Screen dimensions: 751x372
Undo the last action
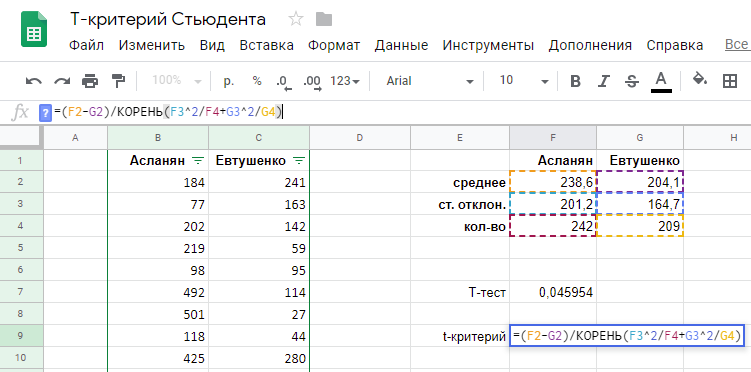[x=34, y=81]
